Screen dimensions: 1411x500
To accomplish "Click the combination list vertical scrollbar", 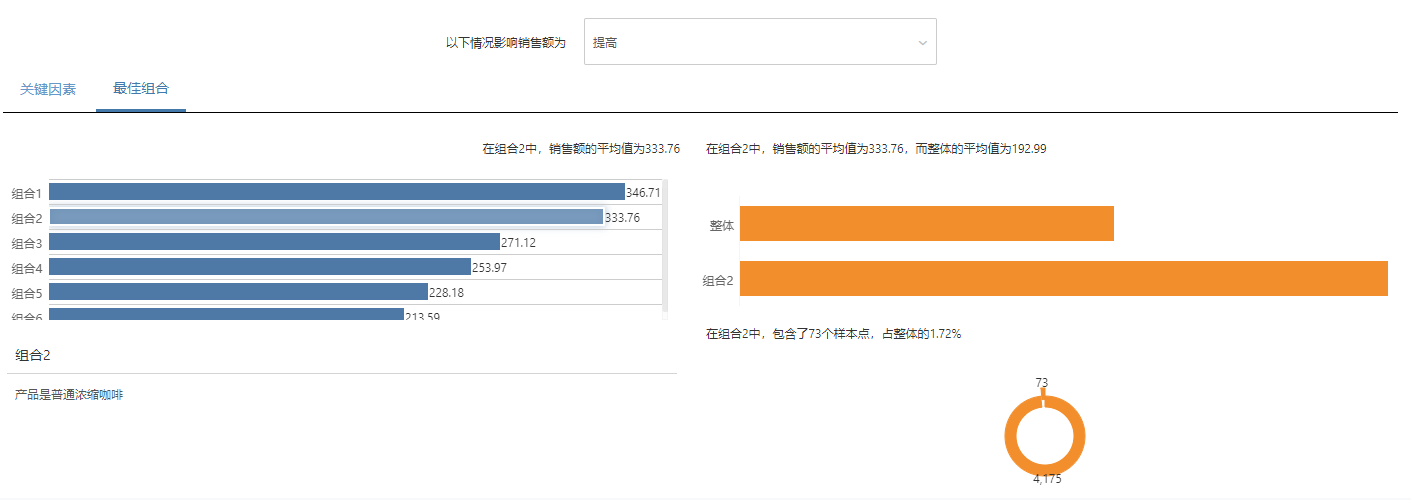I will pos(665,248).
